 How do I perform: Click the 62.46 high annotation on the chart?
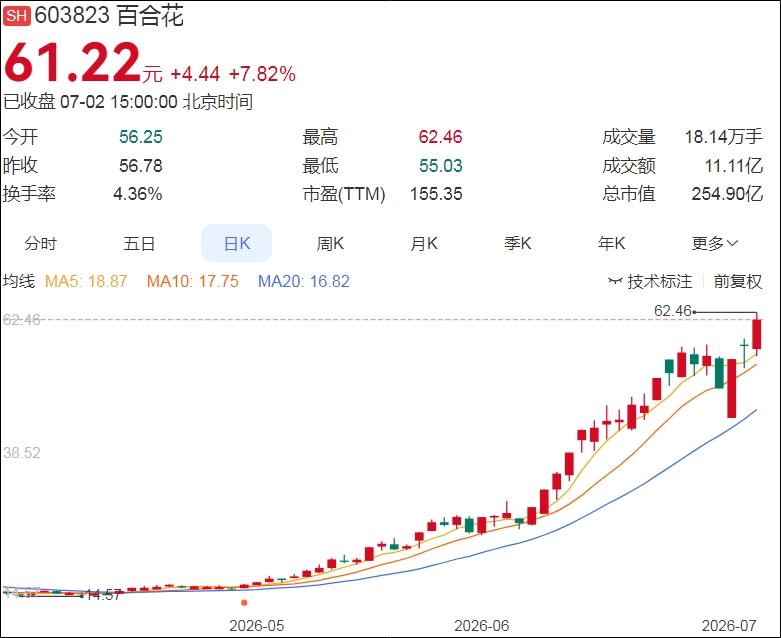[x=673, y=311]
